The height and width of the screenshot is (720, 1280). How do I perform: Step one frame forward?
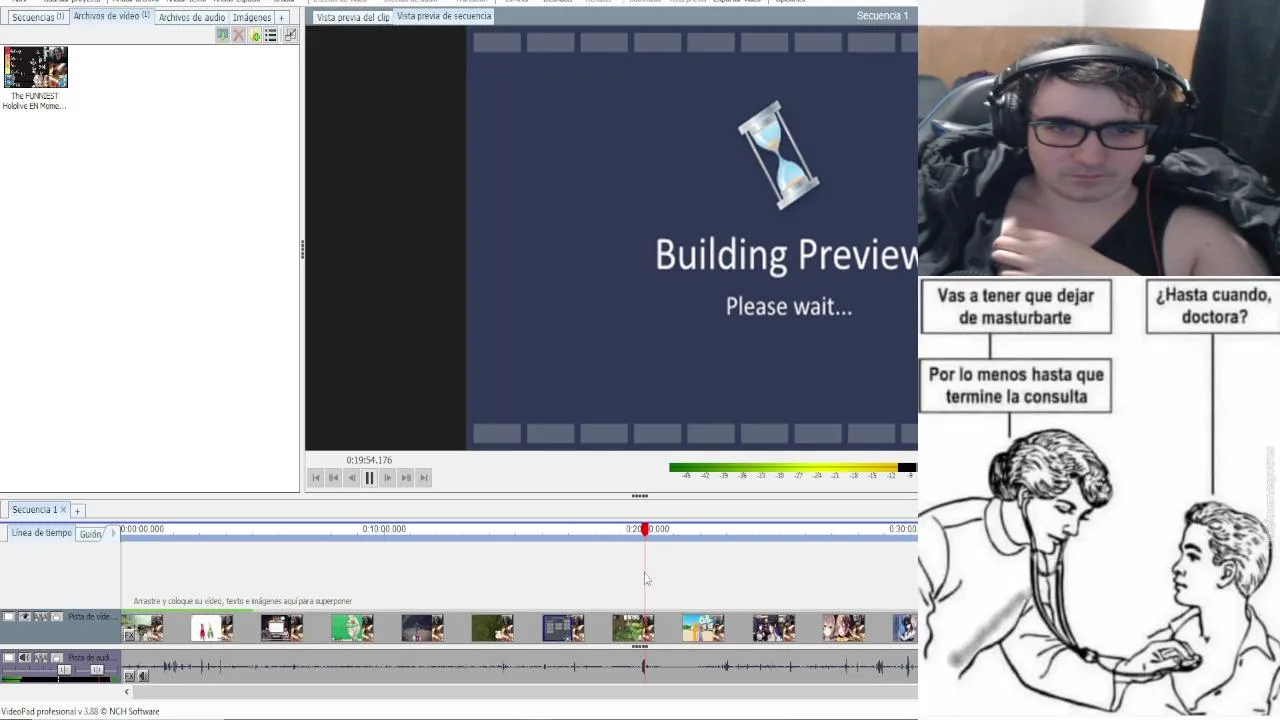[387, 478]
